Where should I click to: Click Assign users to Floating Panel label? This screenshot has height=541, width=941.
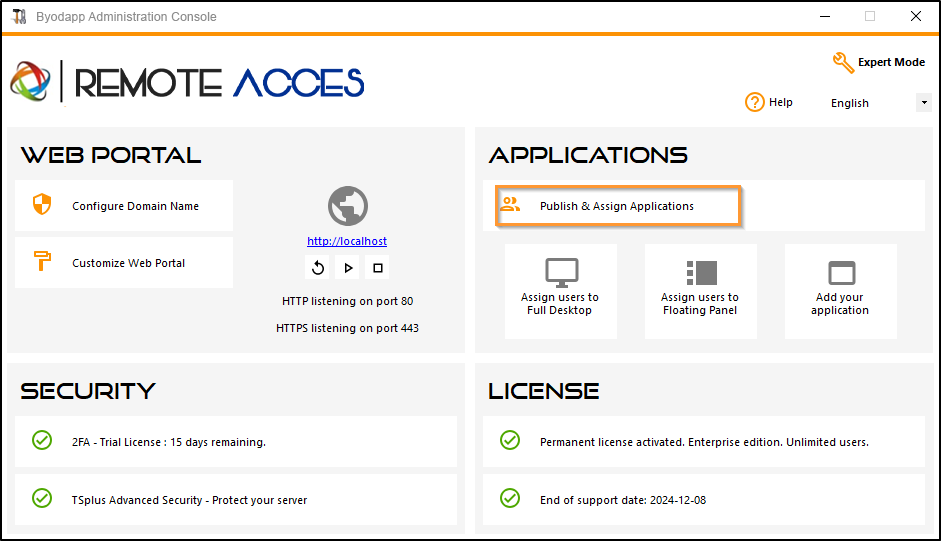coord(700,304)
